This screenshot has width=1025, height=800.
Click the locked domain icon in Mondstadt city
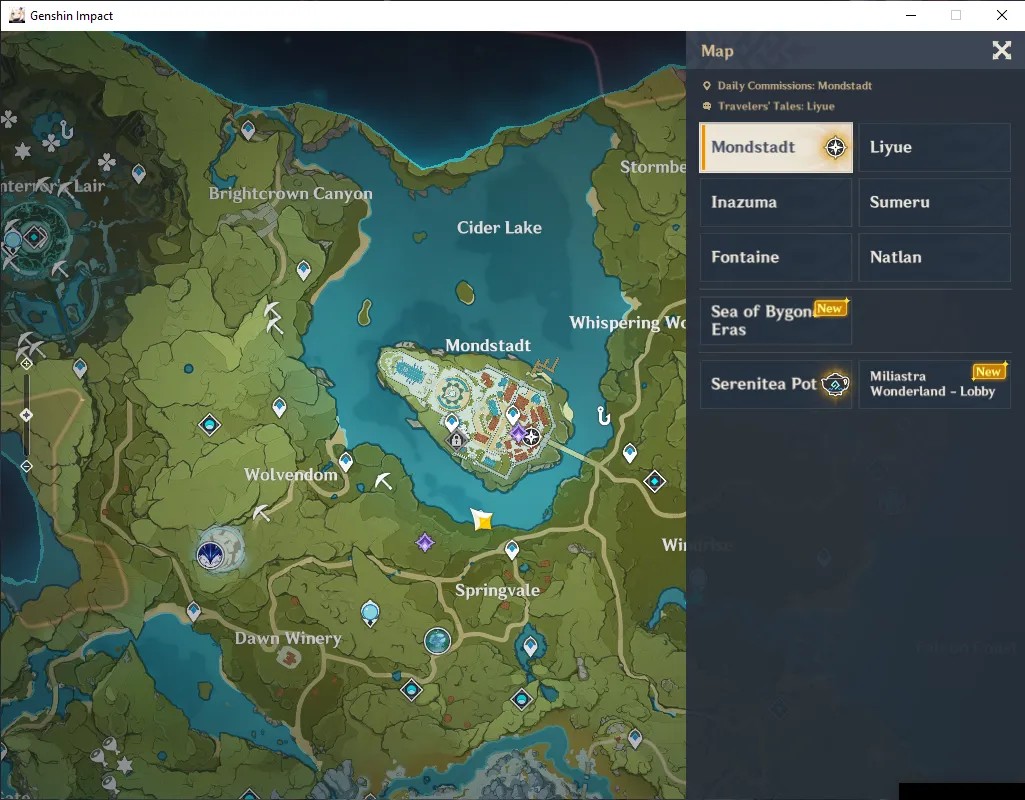pos(457,441)
